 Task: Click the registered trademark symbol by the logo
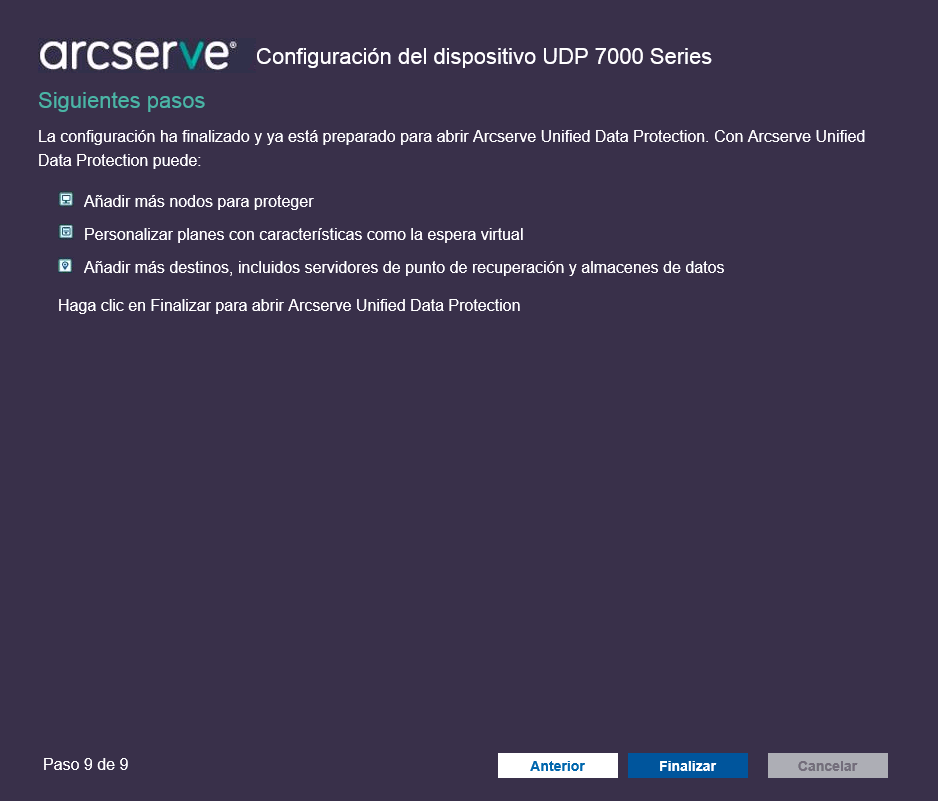point(233,45)
